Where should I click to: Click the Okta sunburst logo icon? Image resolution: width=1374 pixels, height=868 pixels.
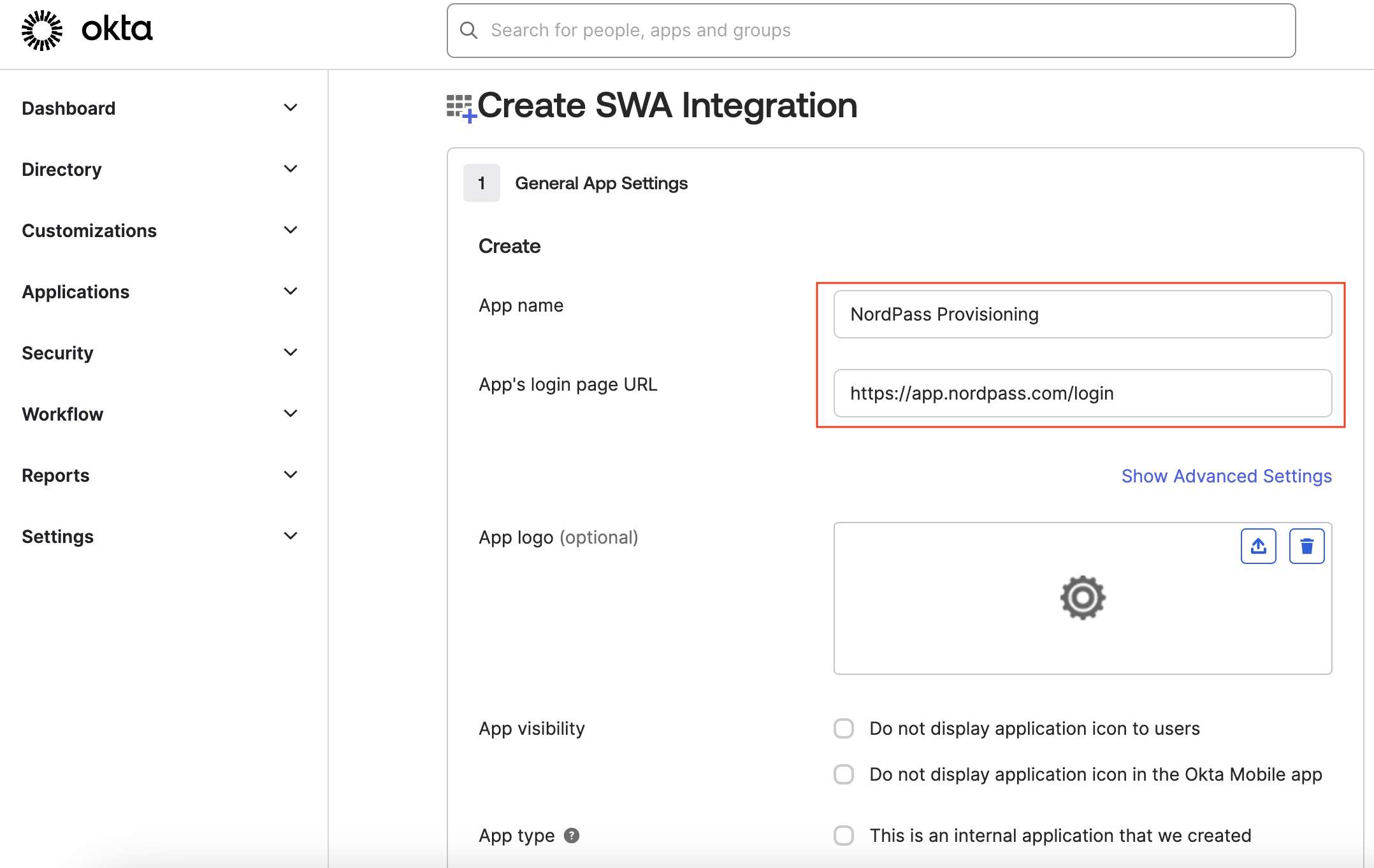(x=42, y=30)
